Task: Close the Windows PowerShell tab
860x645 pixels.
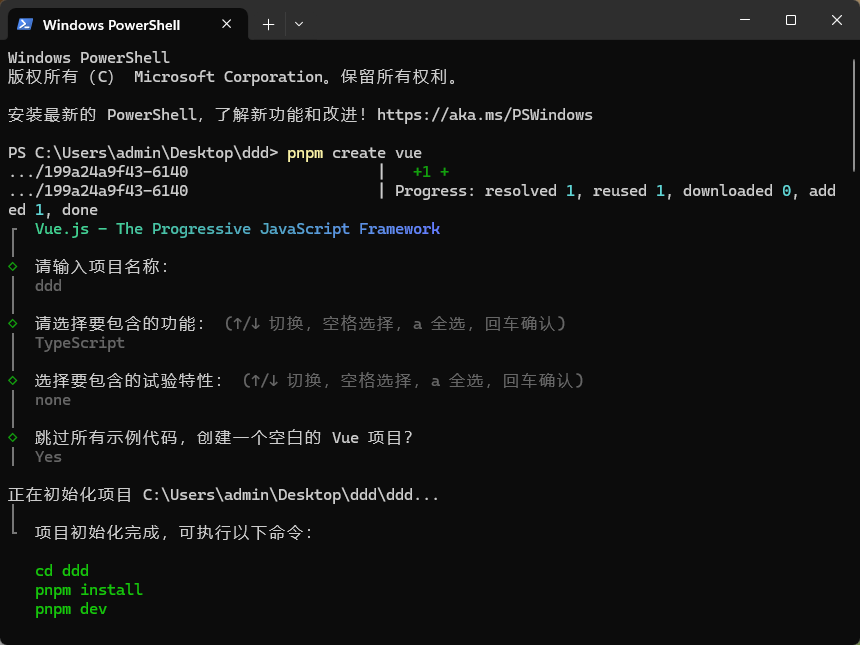Action: click(227, 24)
